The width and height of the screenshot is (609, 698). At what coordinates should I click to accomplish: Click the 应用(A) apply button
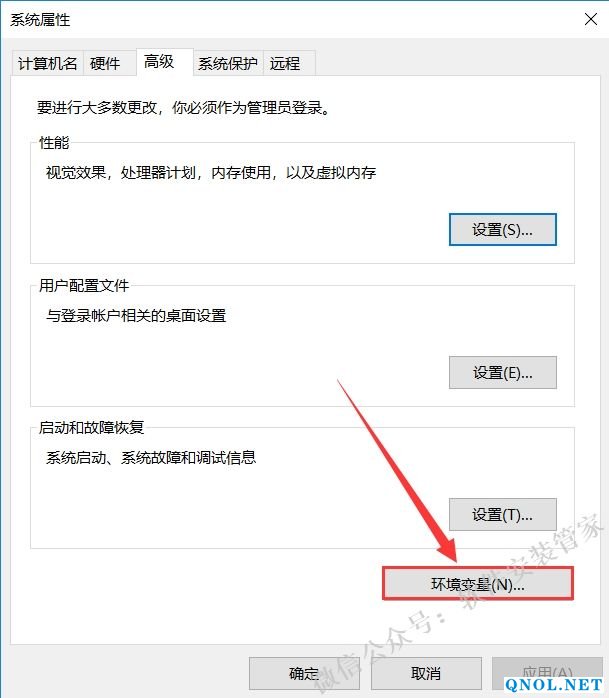click(x=547, y=673)
